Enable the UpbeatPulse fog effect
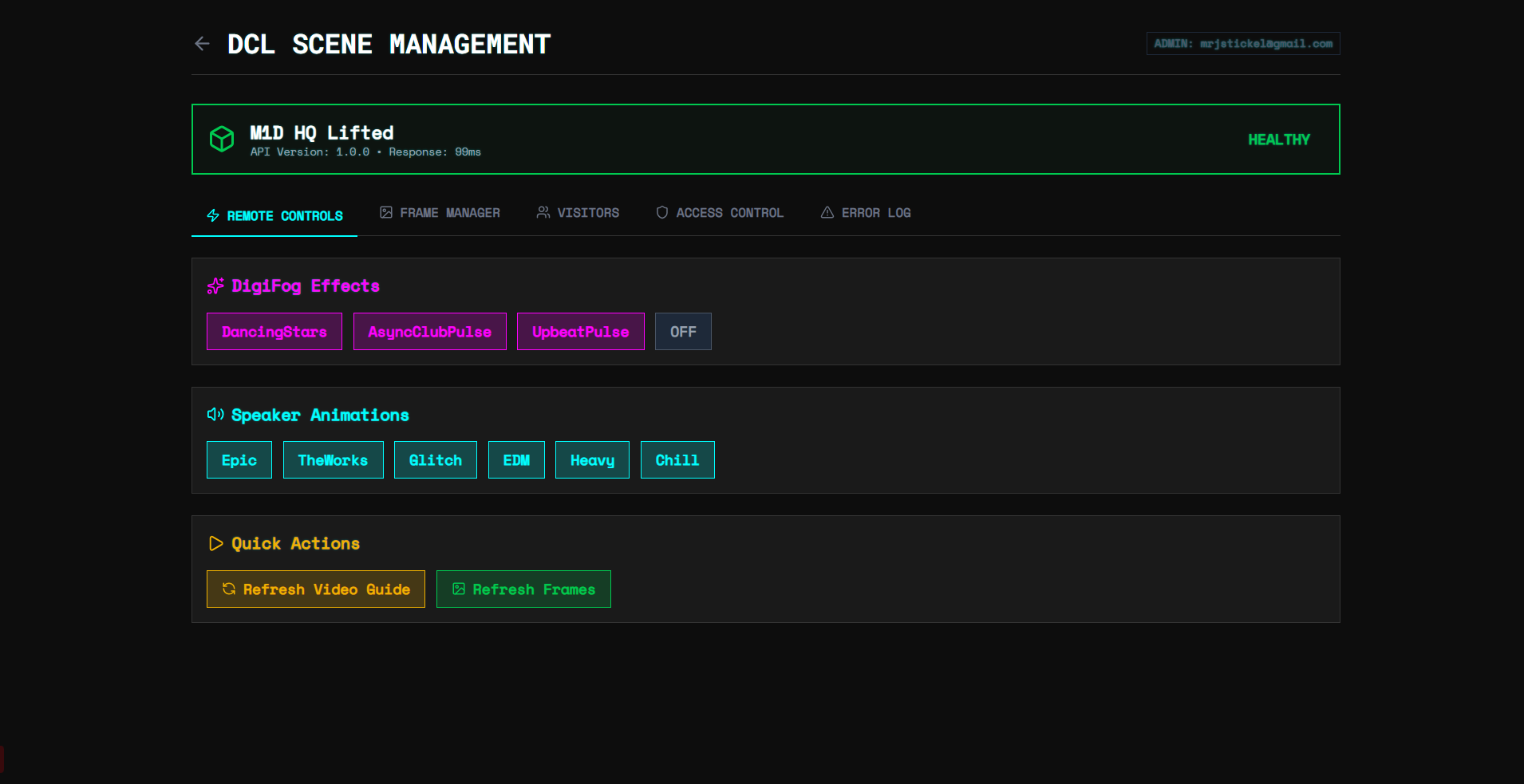This screenshot has width=1524, height=784. click(x=580, y=332)
